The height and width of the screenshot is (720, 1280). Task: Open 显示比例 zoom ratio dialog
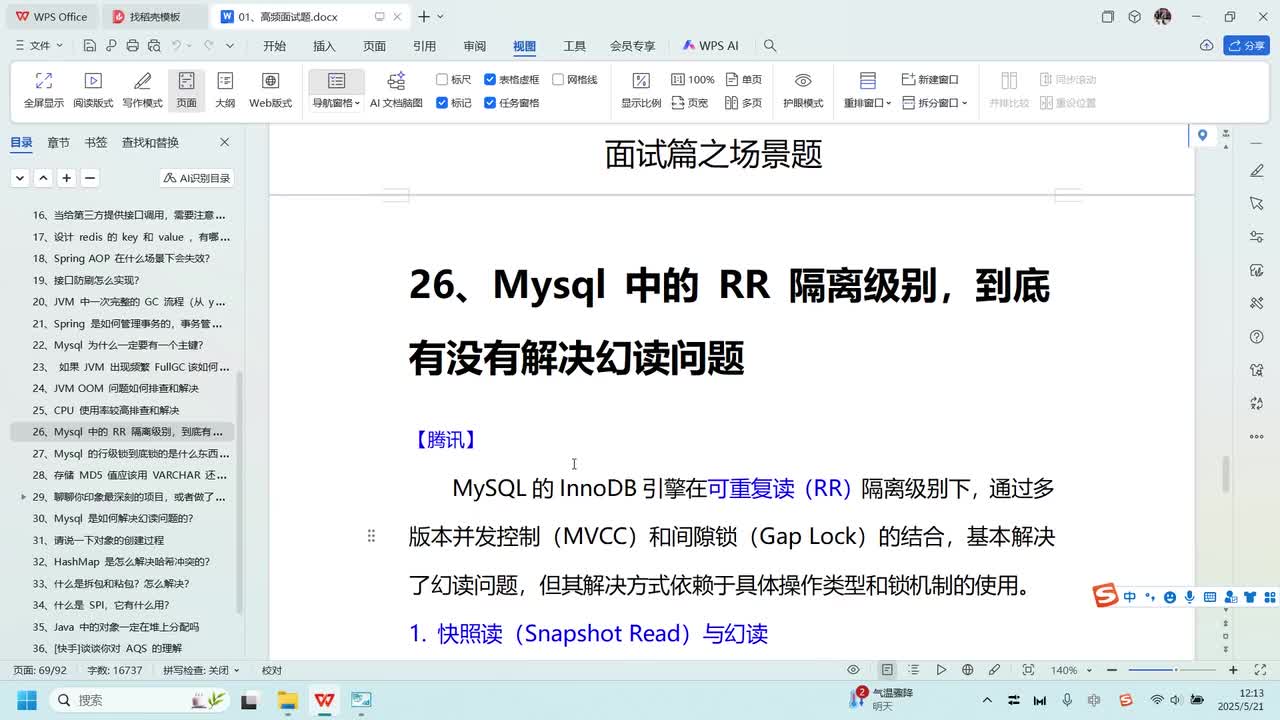pos(641,90)
